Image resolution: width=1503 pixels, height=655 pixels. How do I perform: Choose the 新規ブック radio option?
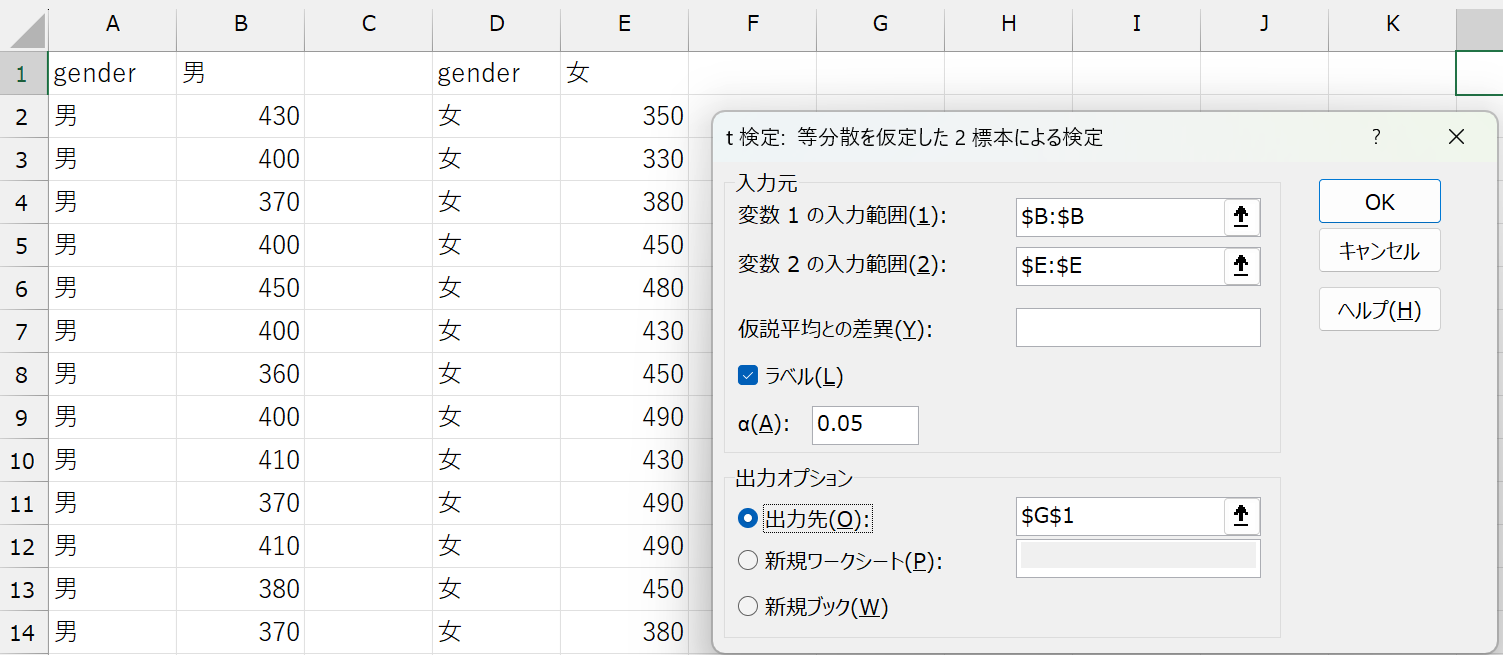pos(747,606)
